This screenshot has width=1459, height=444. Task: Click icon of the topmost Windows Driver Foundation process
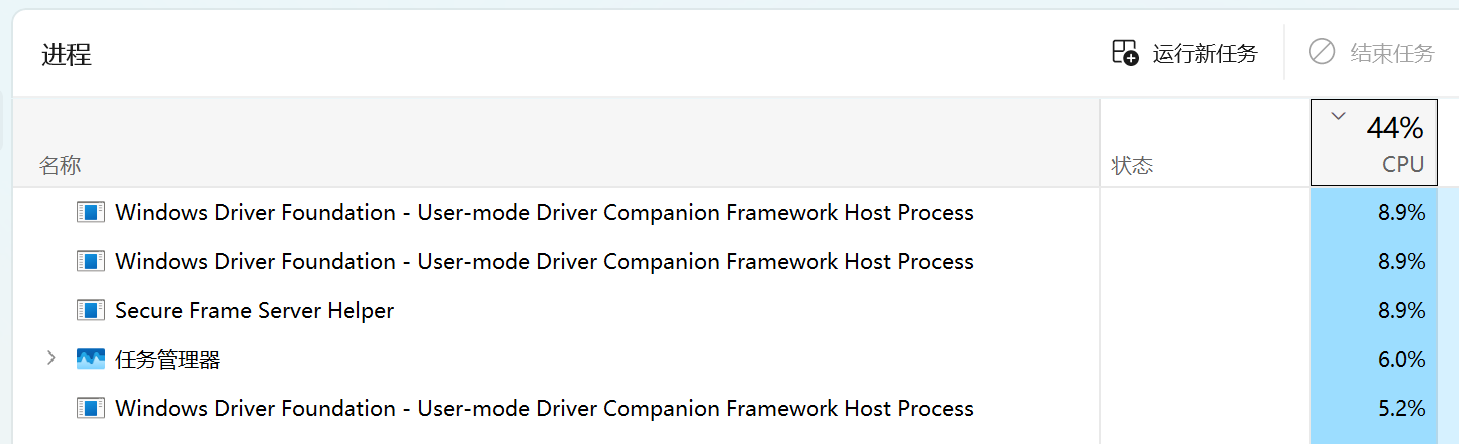tap(91, 212)
